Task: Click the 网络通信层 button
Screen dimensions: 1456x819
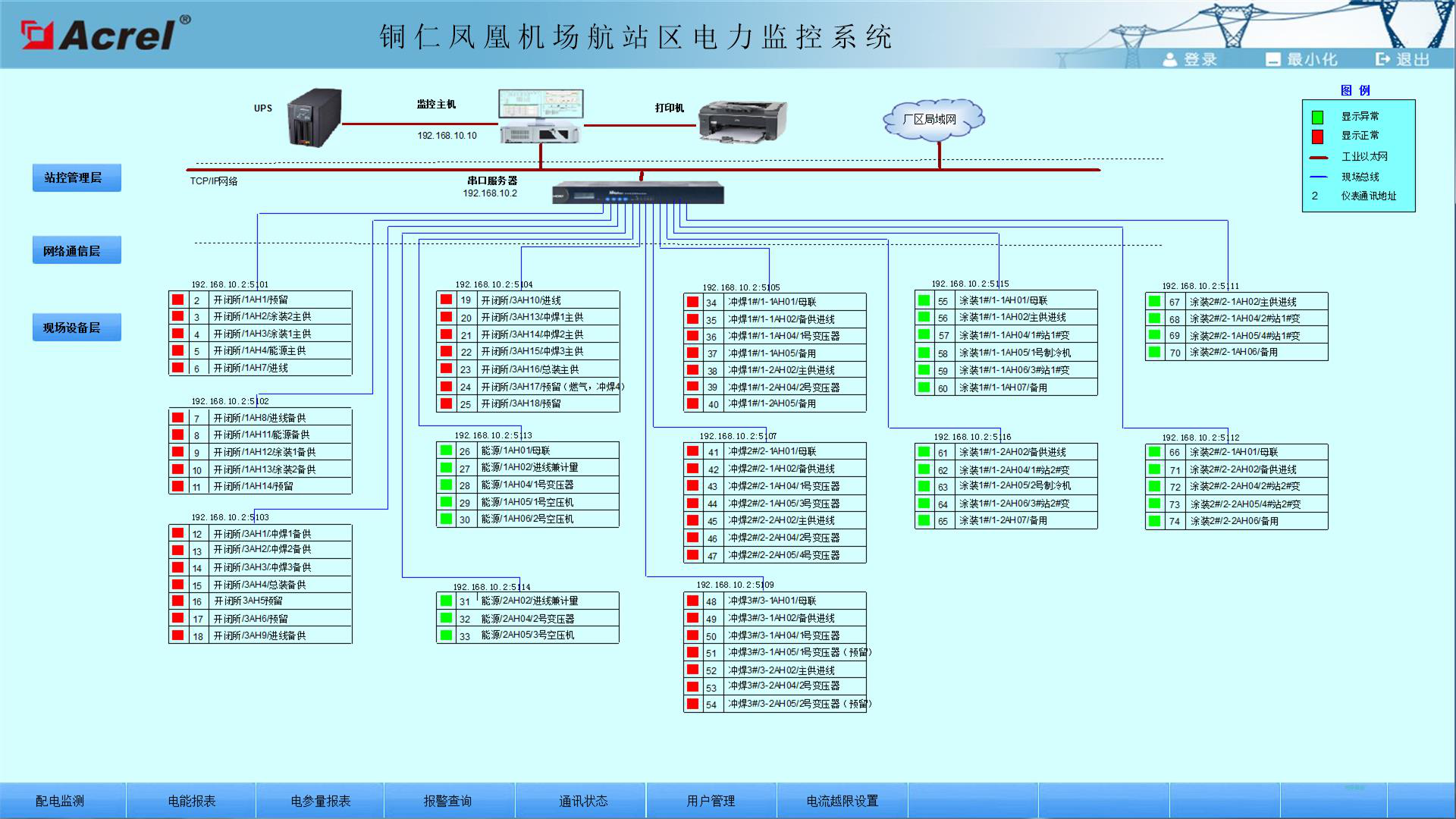Action: (x=77, y=251)
